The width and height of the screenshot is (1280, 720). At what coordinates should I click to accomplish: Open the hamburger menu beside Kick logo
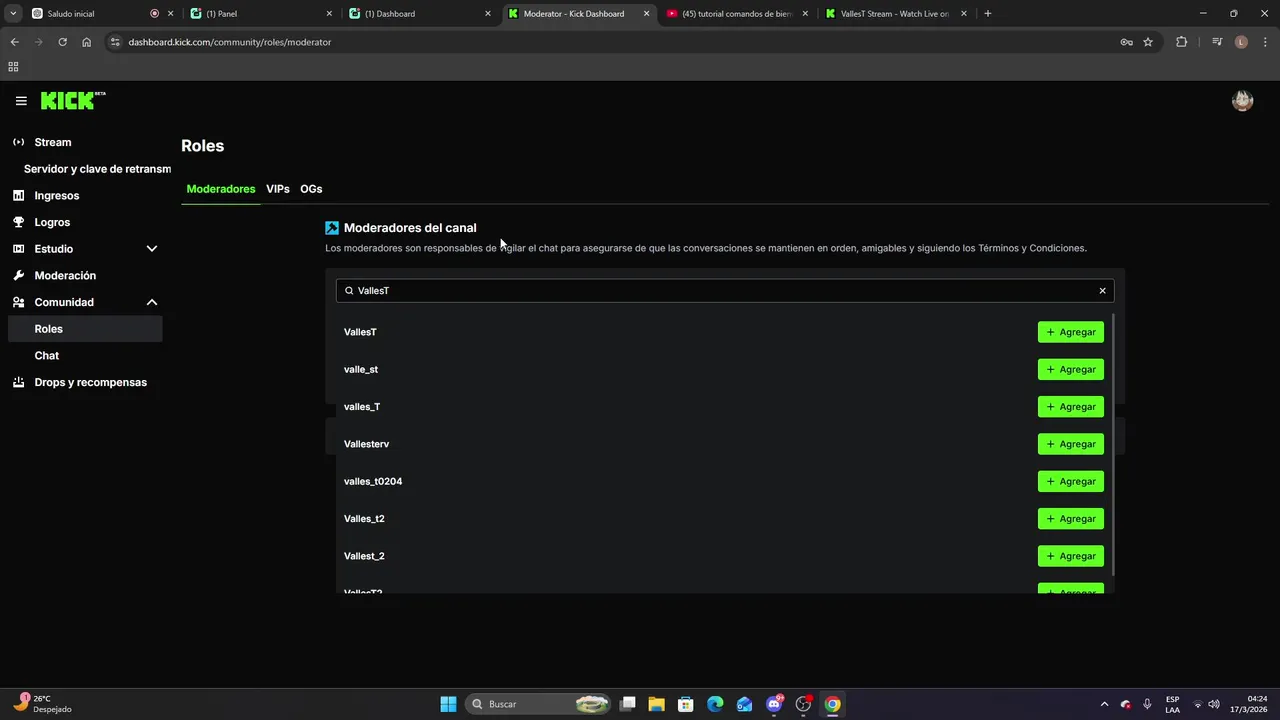[x=21, y=101]
